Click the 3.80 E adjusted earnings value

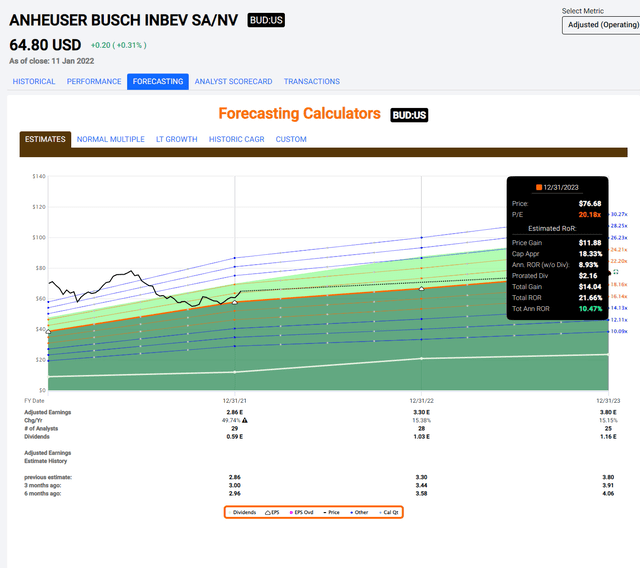point(608,412)
